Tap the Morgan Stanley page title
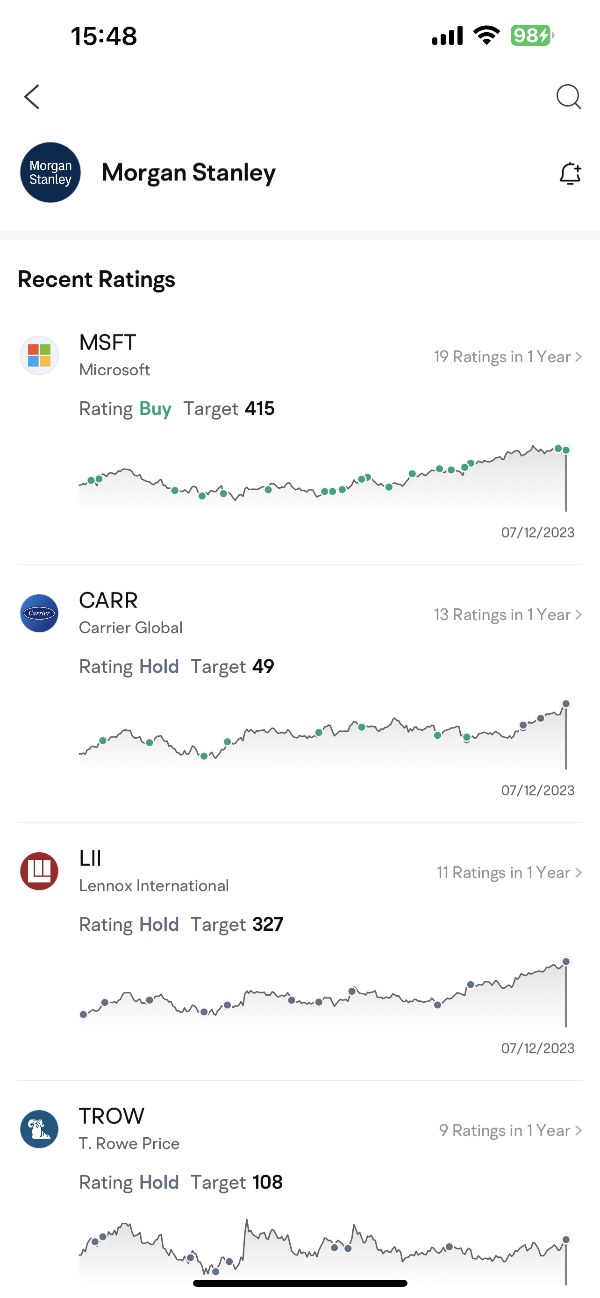Image resolution: width=600 pixels, height=1298 pixels. click(x=188, y=173)
